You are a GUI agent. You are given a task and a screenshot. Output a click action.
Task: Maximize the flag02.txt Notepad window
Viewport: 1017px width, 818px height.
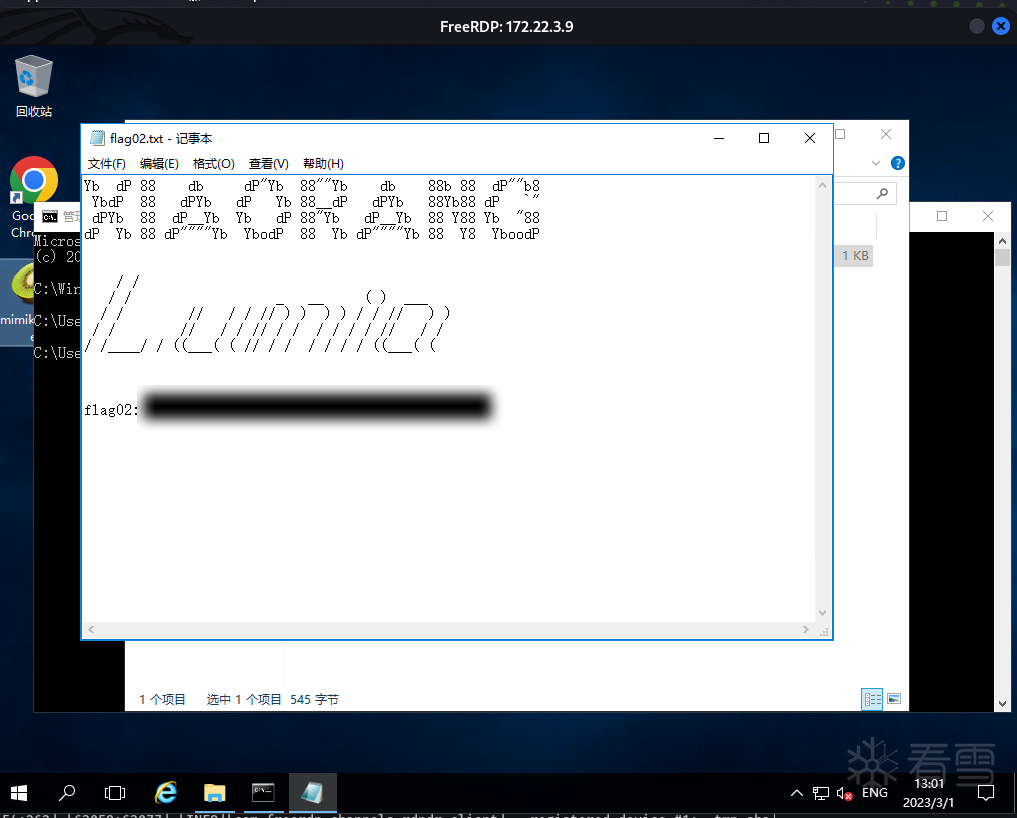764,138
